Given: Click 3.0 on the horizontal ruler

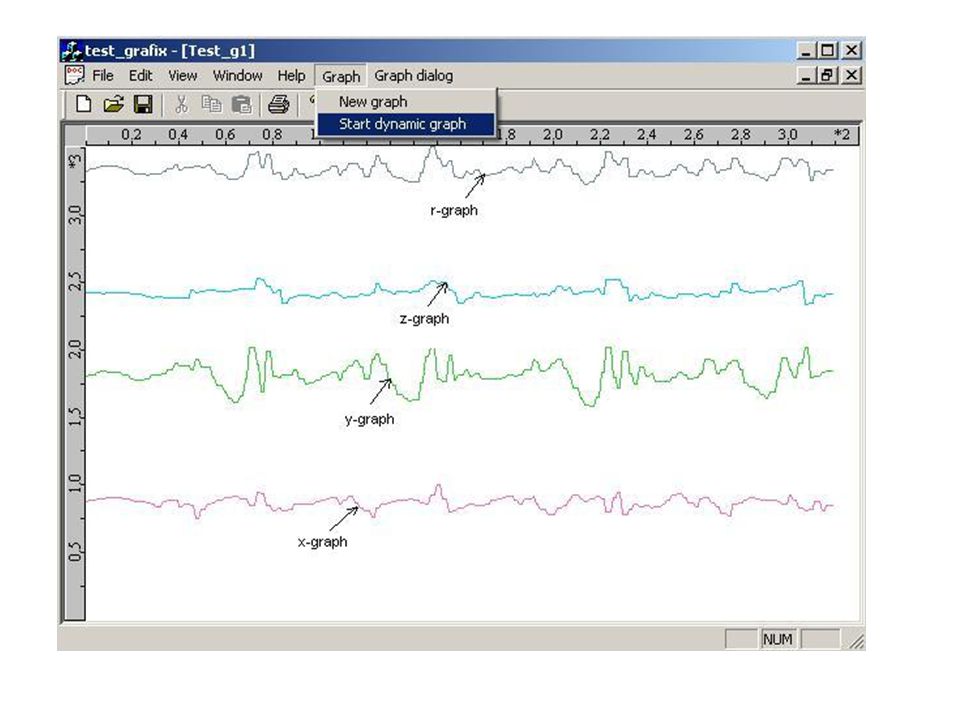Looking at the screenshot, I should pos(787,134).
